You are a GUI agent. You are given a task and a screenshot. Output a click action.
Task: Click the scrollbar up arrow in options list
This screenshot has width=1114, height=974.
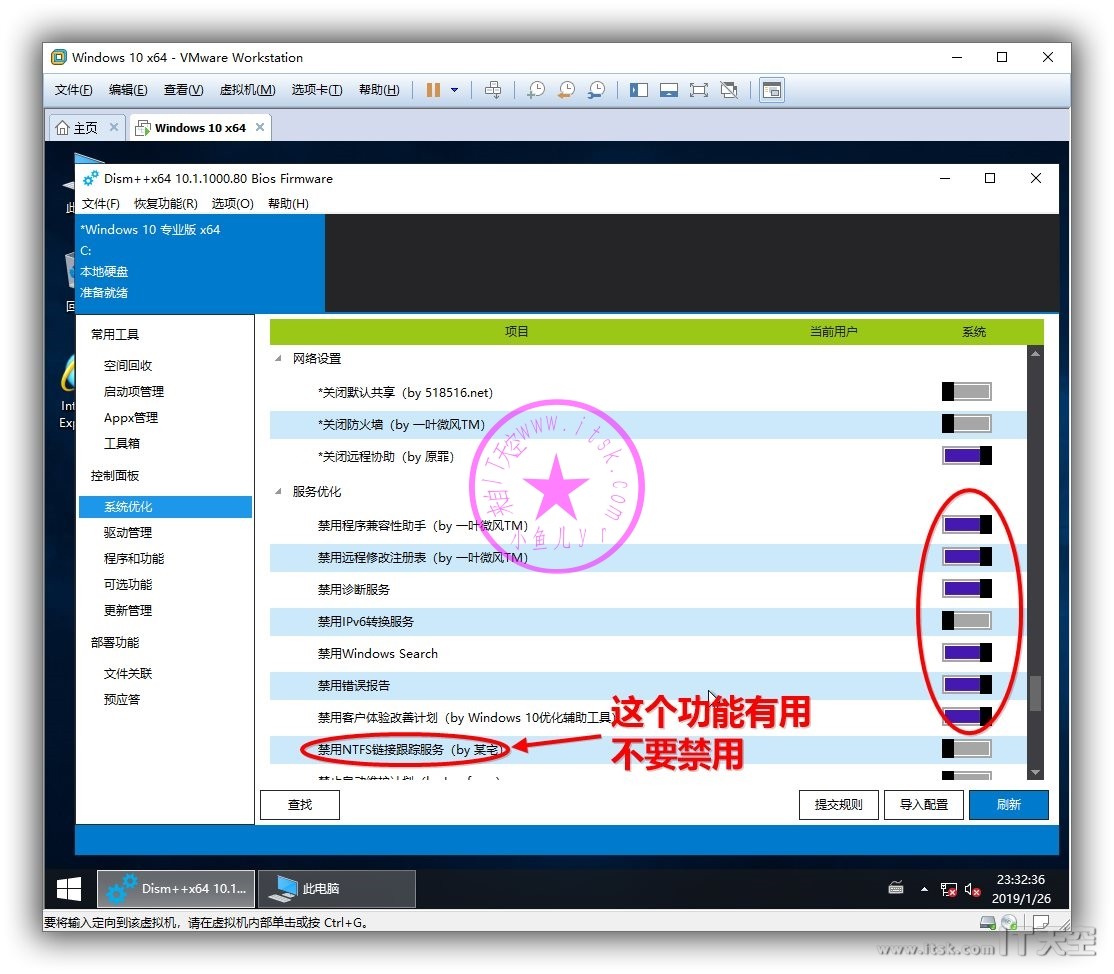coord(1036,353)
